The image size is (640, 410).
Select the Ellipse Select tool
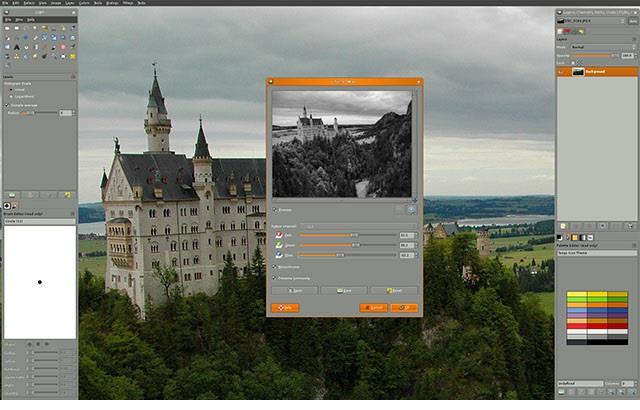[x=17, y=28]
